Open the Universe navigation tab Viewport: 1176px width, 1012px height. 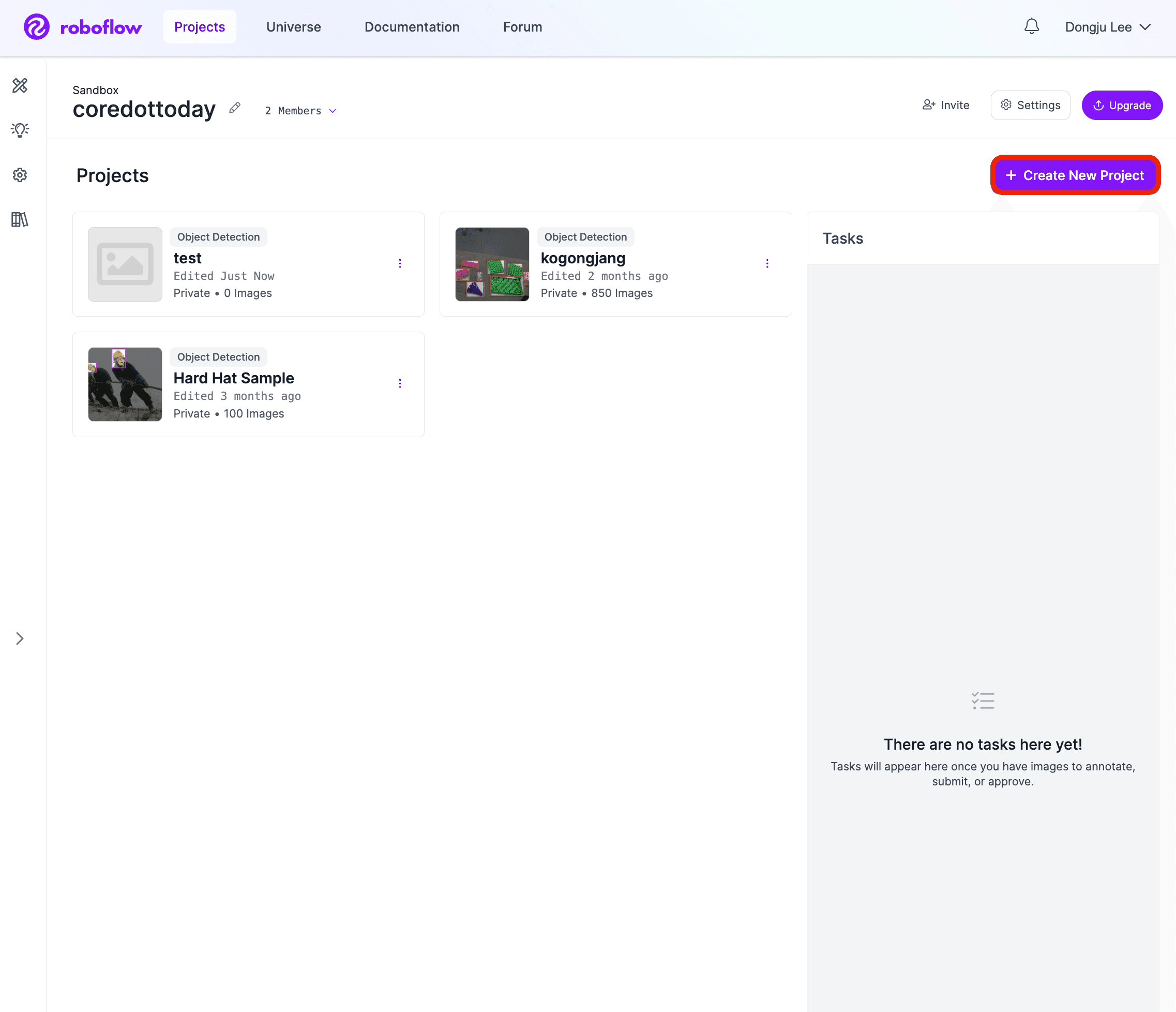click(293, 26)
